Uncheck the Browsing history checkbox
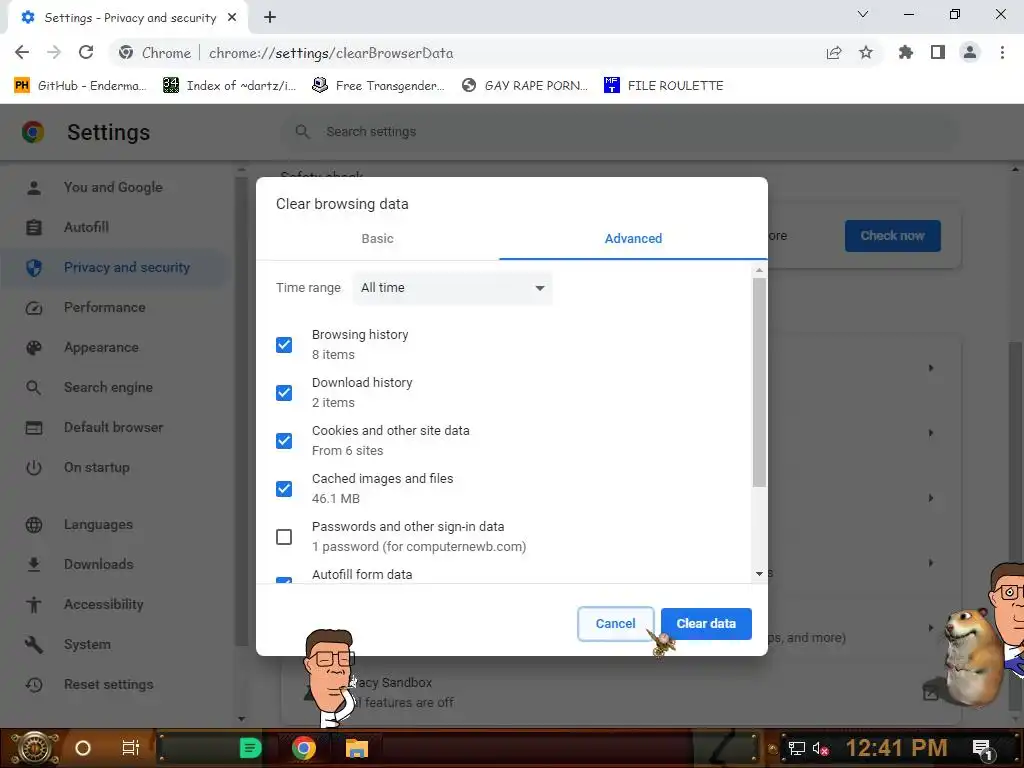1024x768 pixels. pos(283,345)
